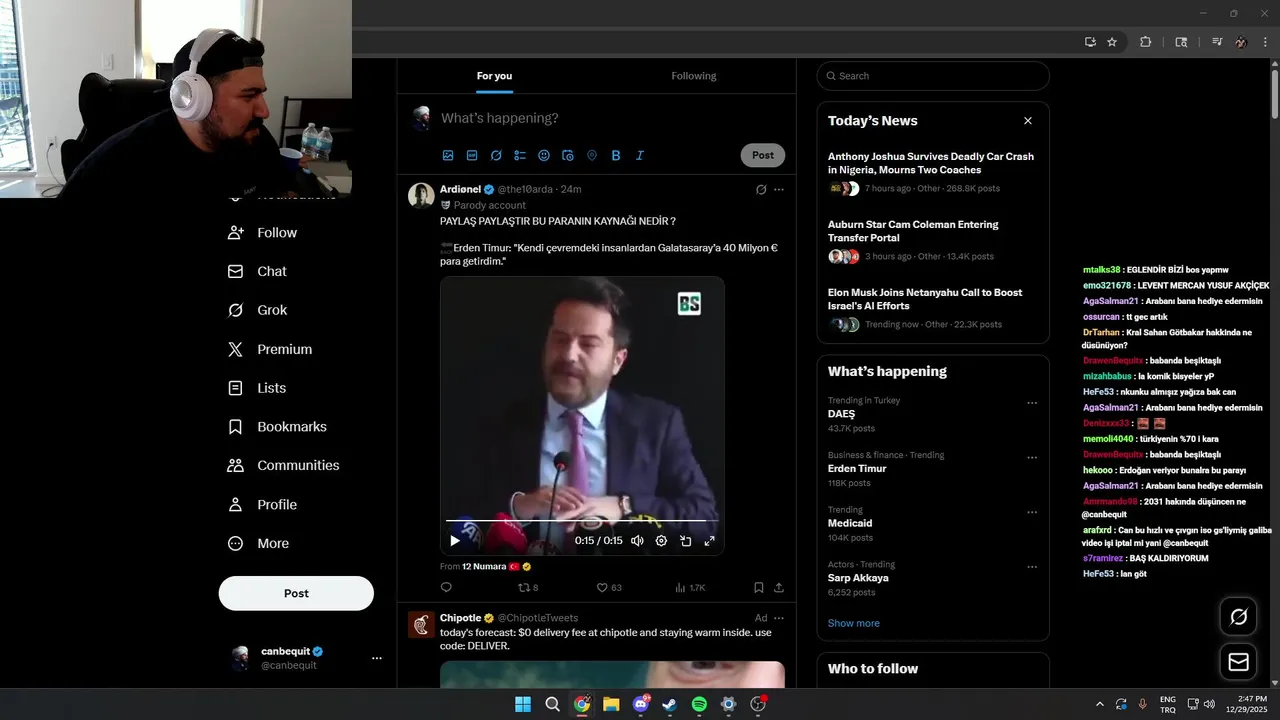The height and width of the screenshot is (720, 1280).
Task: Open Profile in the left sidebar
Action: (262, 504)
